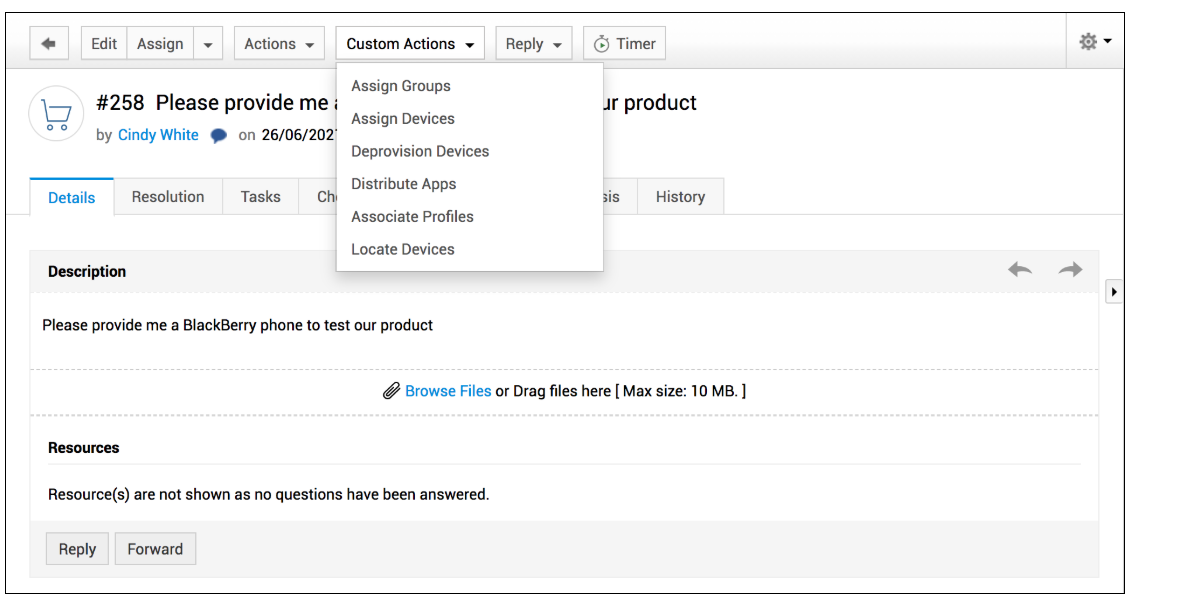Choose Deprovision Devices menu option

click(x=420, y=152)
